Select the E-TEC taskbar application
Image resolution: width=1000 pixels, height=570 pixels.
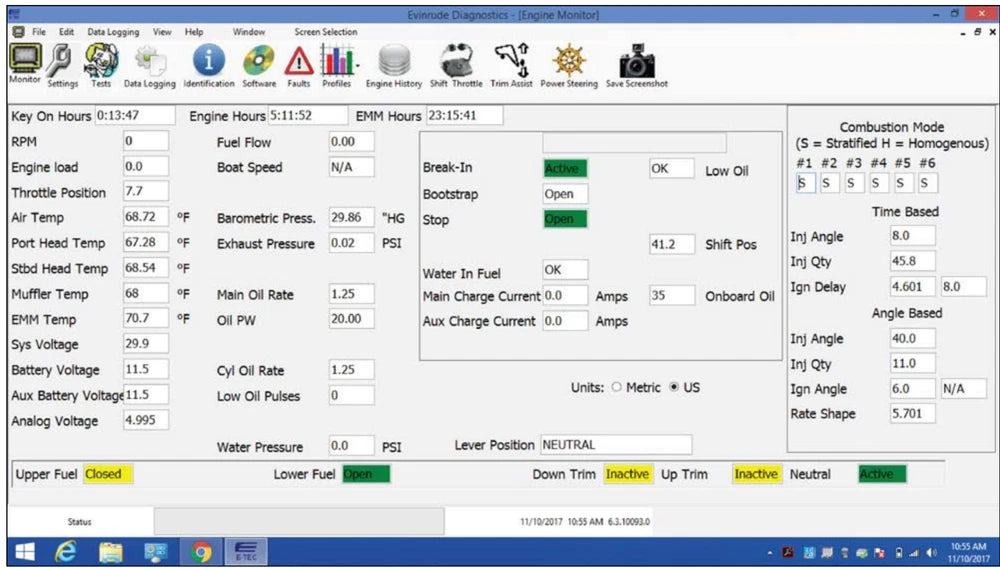(246, 552)
